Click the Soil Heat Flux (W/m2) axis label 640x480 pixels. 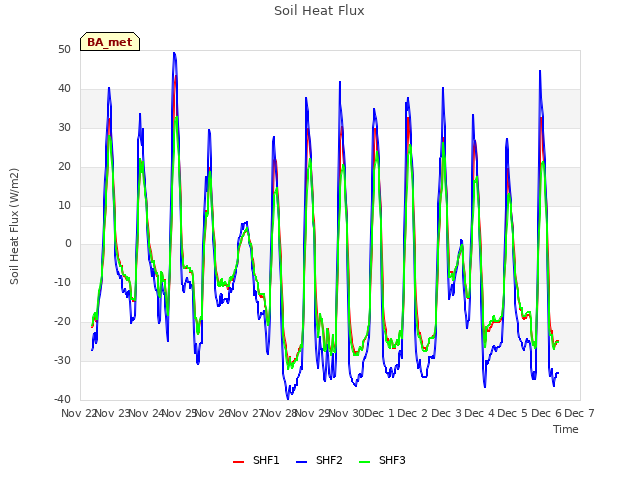point(14,226)
